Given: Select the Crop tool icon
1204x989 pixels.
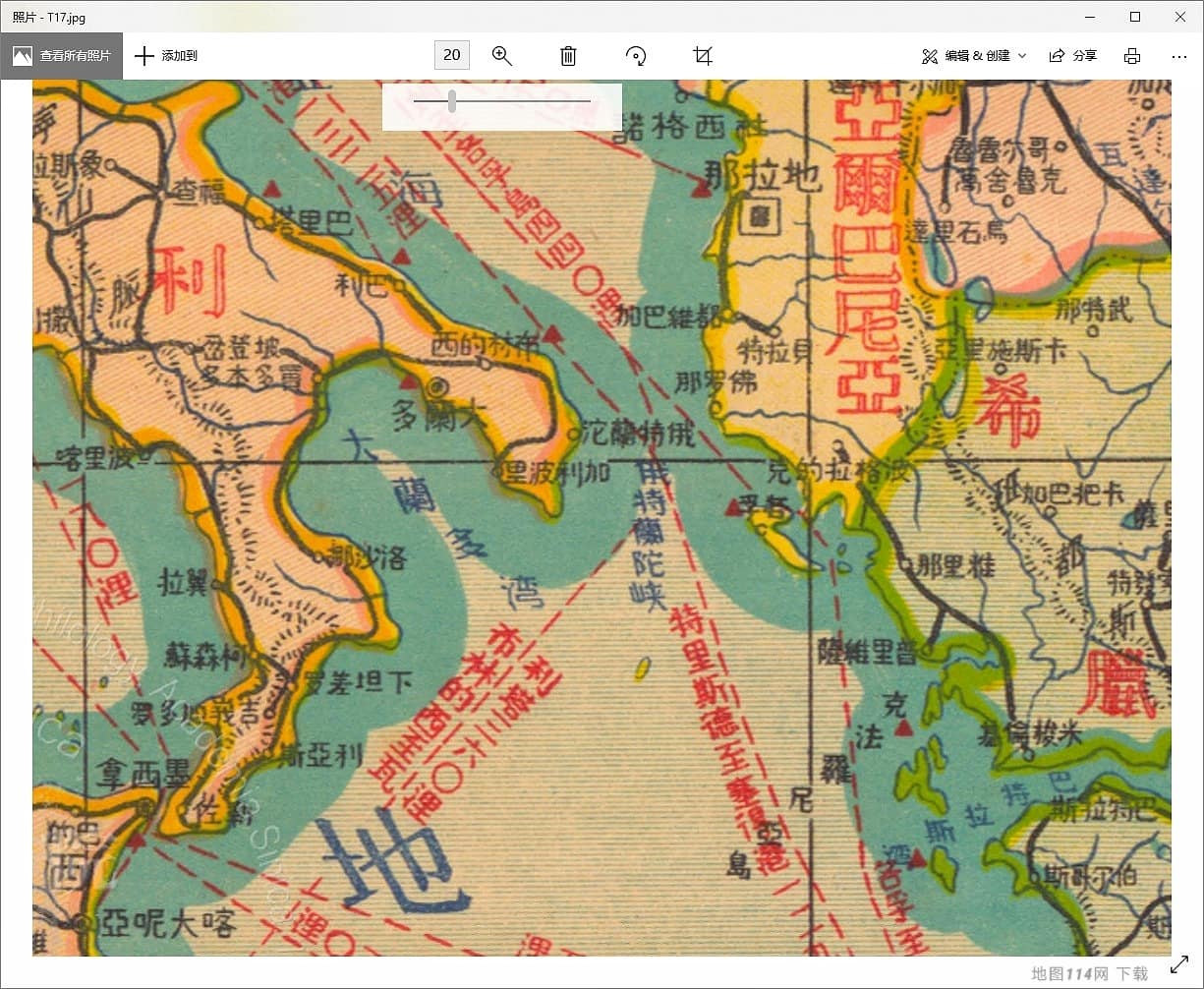Looking at the screenshot, I should pos(702,56).
